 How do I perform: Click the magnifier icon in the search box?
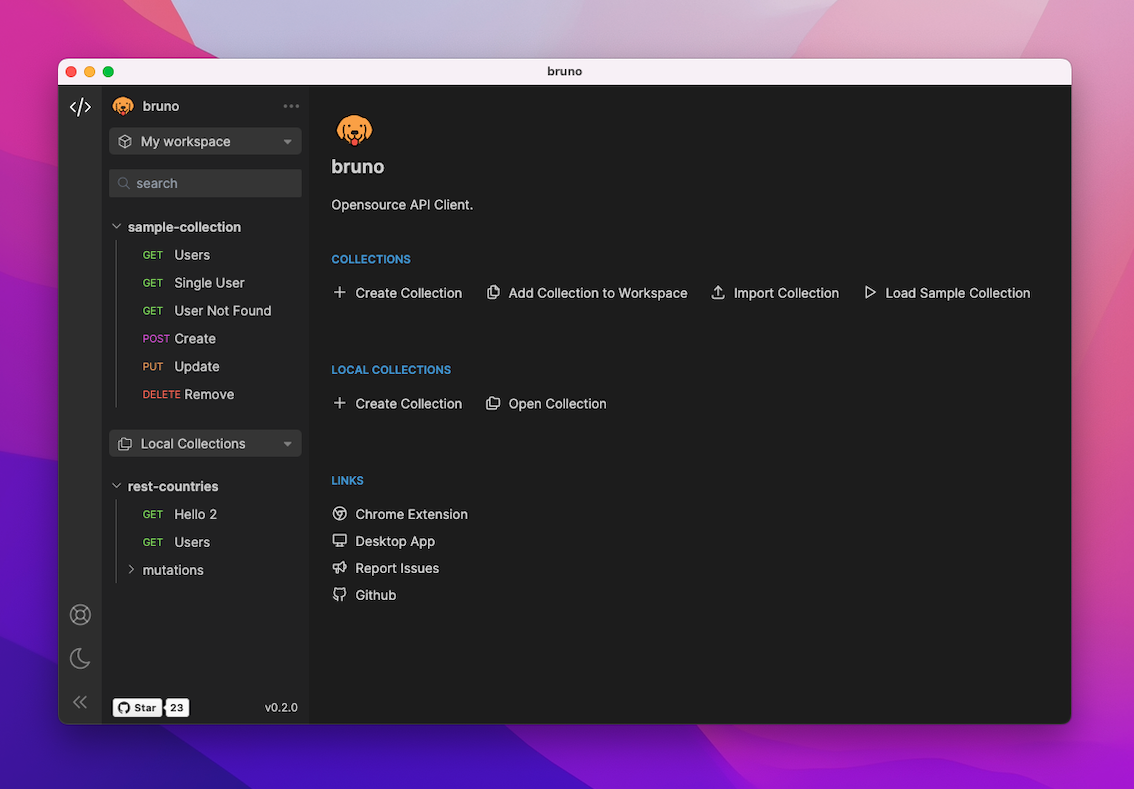pos(124,184)
